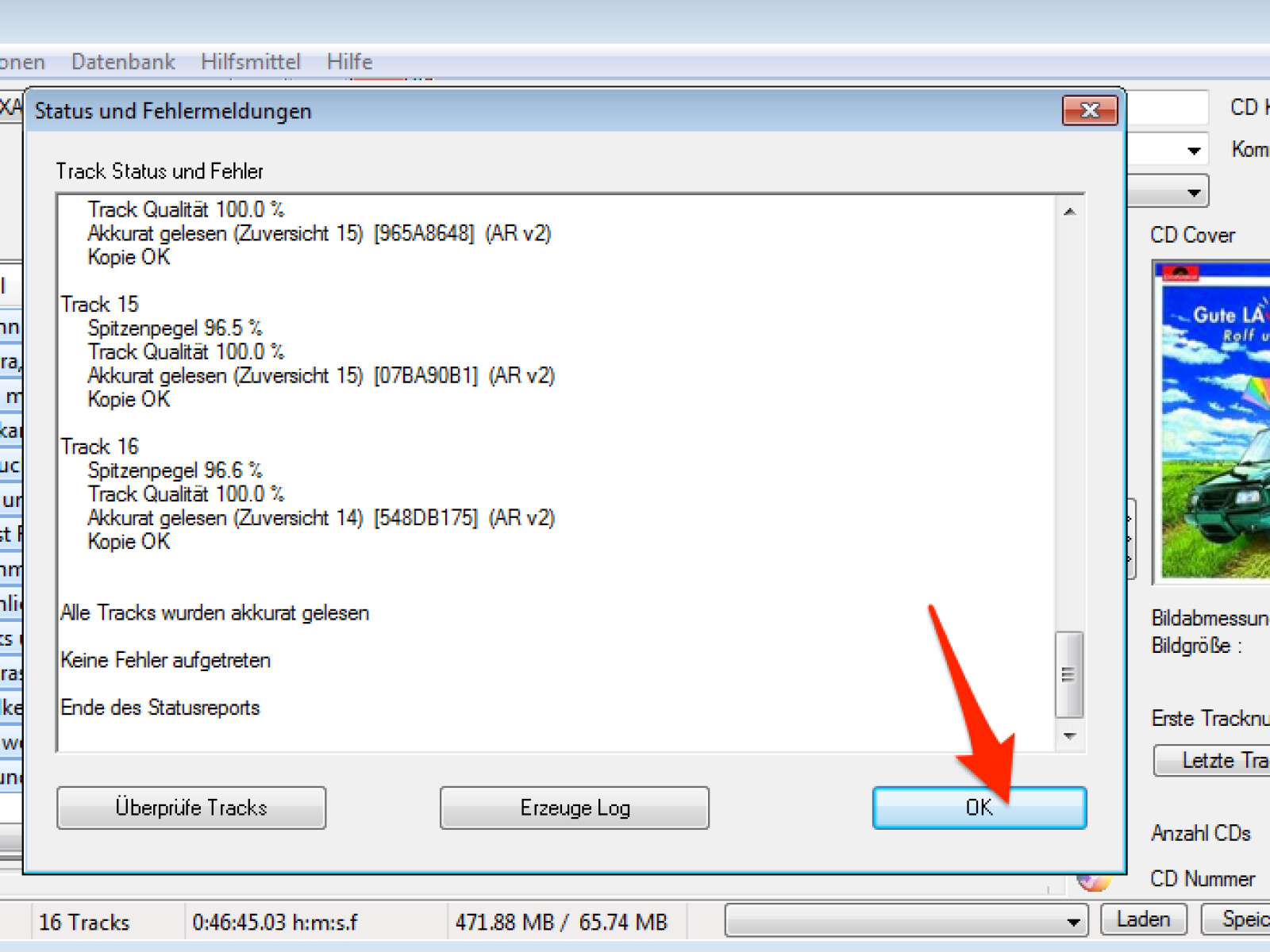Image resolution: width=1270 pixels, height=952 pixels.
Task: Click the Überprüfe Tracks button
Action: [191, 808]
